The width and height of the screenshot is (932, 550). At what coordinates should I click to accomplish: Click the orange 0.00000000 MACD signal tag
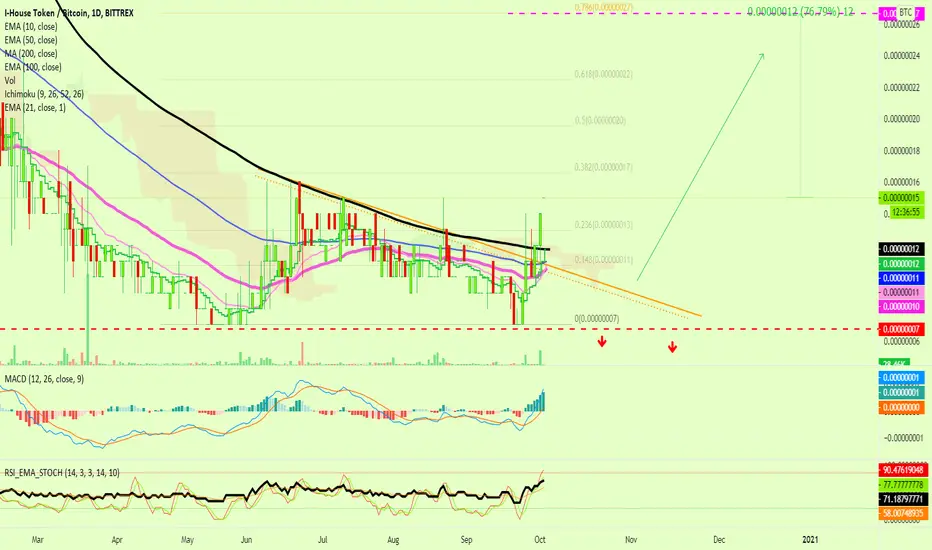click(x=901, y=407)
